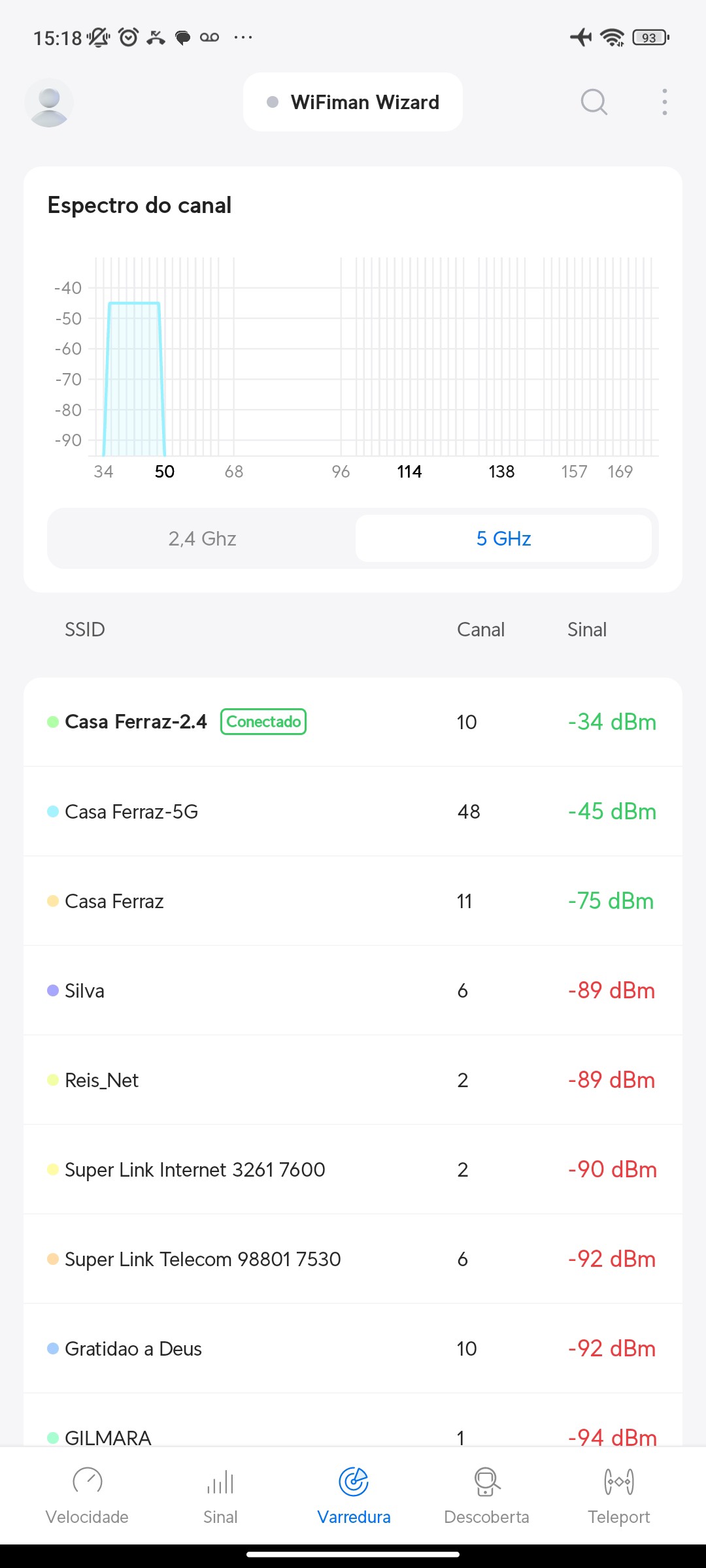This screenshot has height=1568, width=706.
Task: Select the Varredura scan tab icon
Action: click(354, 1482)
